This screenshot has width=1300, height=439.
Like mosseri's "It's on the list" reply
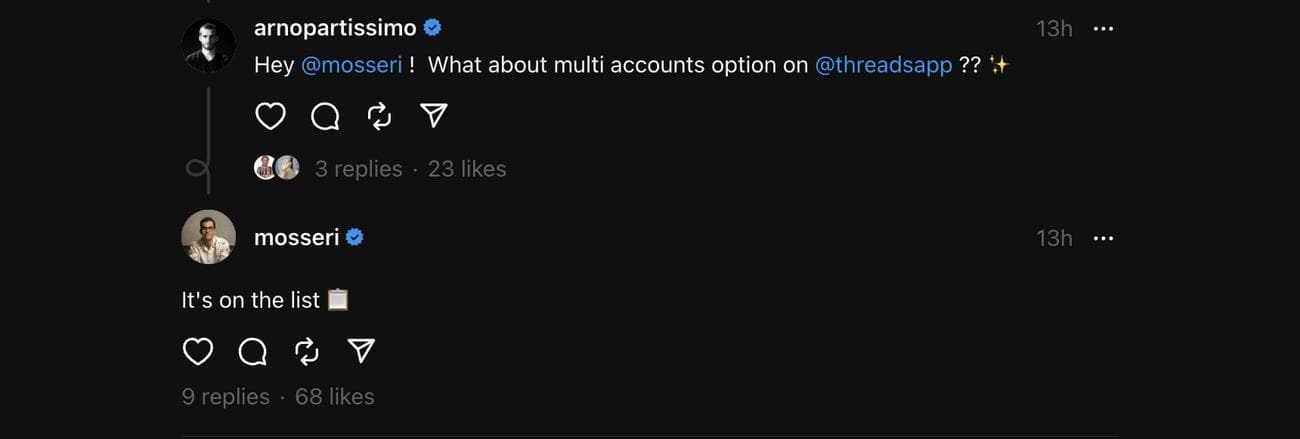[198, 351]
